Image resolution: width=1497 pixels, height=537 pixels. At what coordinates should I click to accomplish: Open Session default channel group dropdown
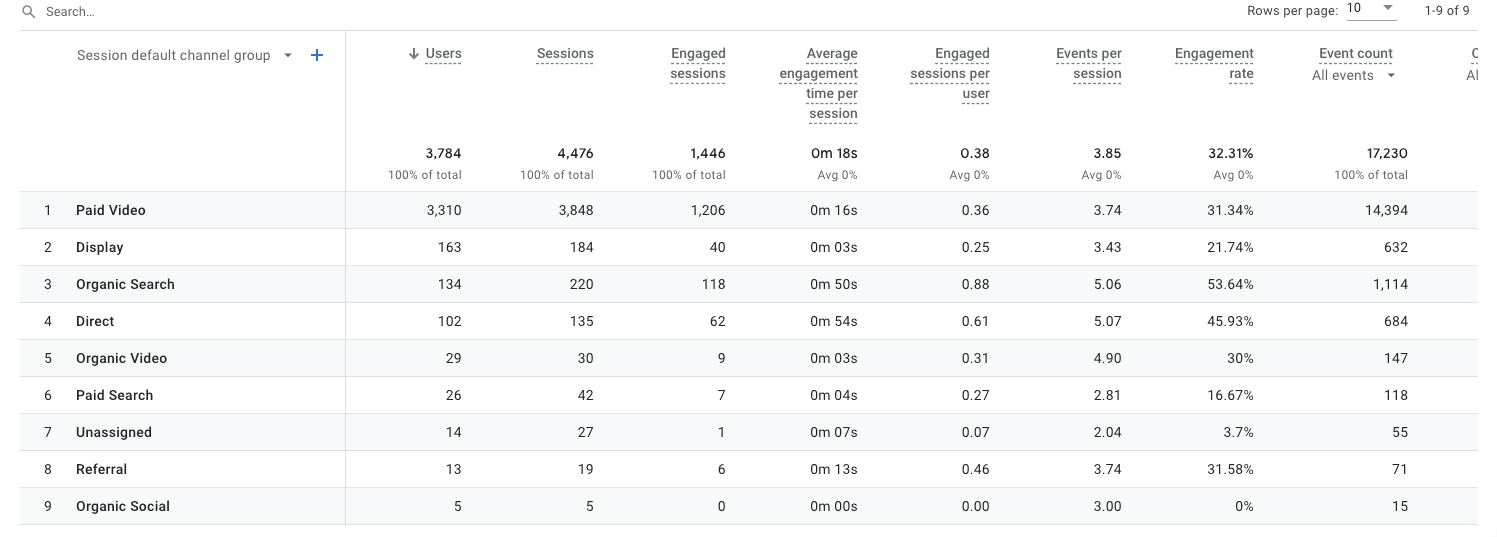coord(288,55)
